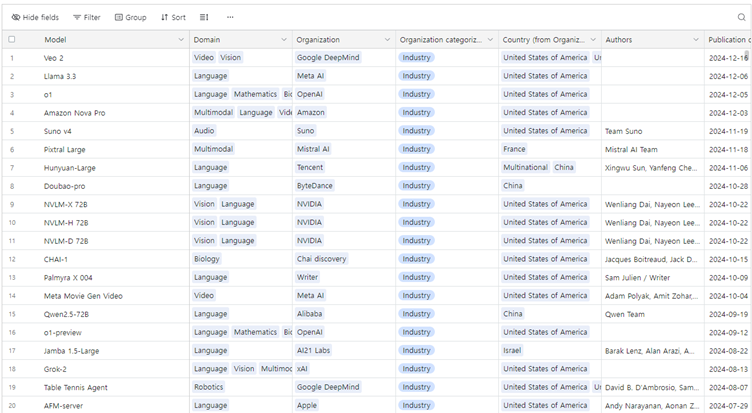This screenshot has height=413, width=752.
Task: Click the Qwen Team authors cell
Action: (x=653, y=314)
